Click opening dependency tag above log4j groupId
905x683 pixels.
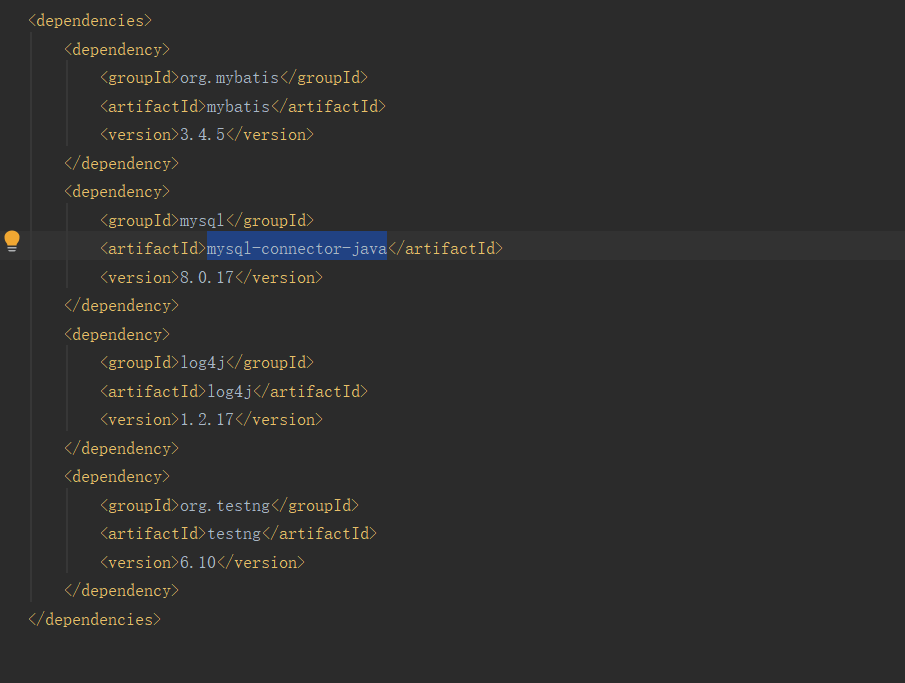point(117,334)
